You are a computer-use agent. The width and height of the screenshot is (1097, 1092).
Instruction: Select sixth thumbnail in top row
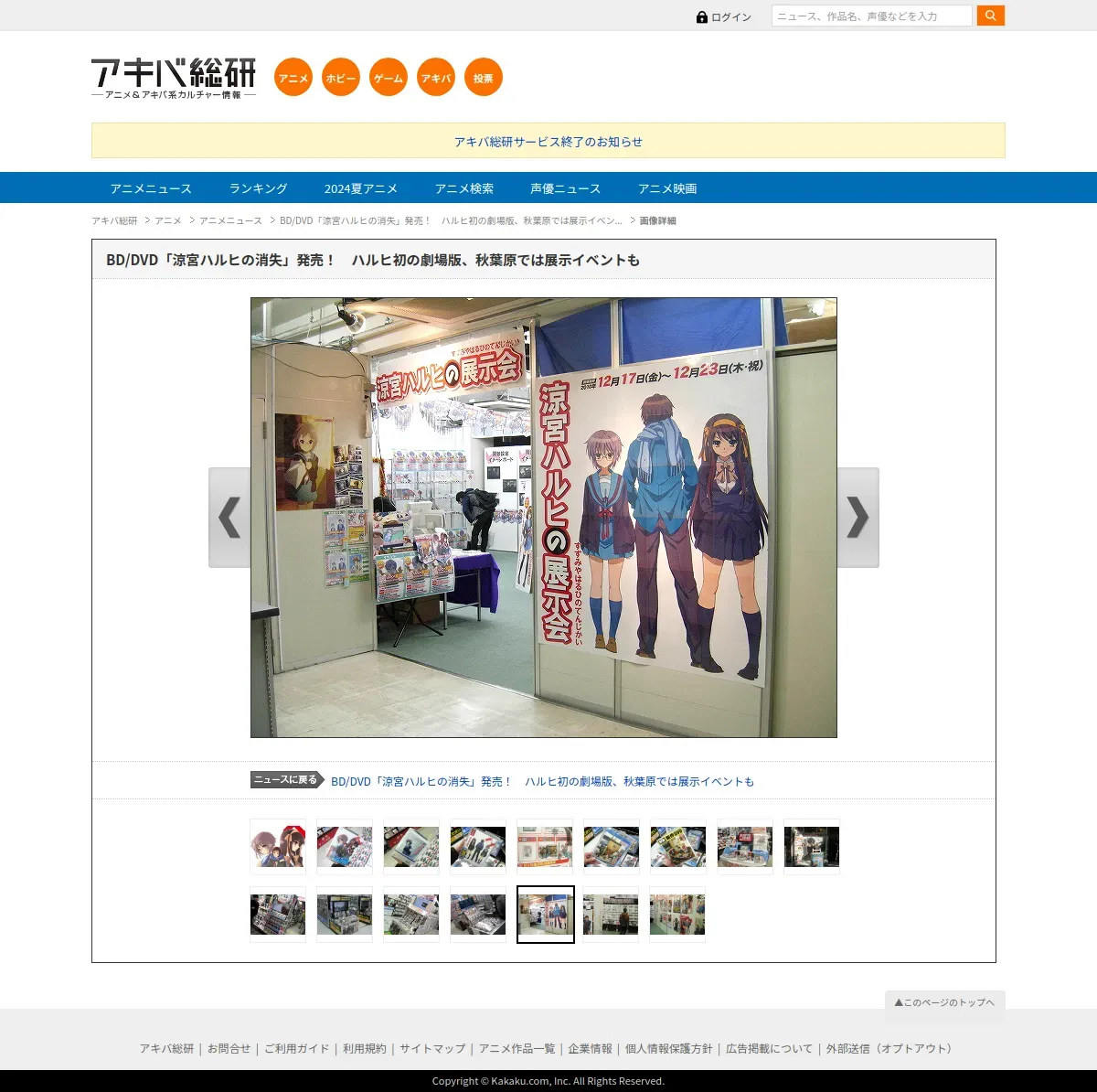612,847
